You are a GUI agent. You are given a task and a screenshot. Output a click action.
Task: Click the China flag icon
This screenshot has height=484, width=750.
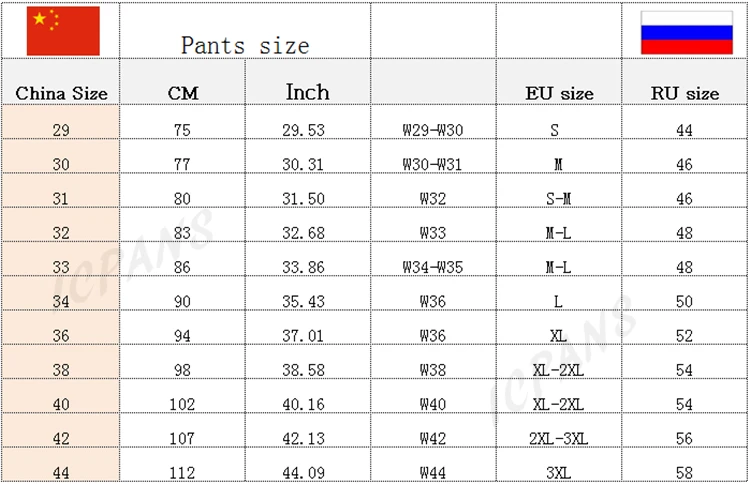tap(62, 31)
